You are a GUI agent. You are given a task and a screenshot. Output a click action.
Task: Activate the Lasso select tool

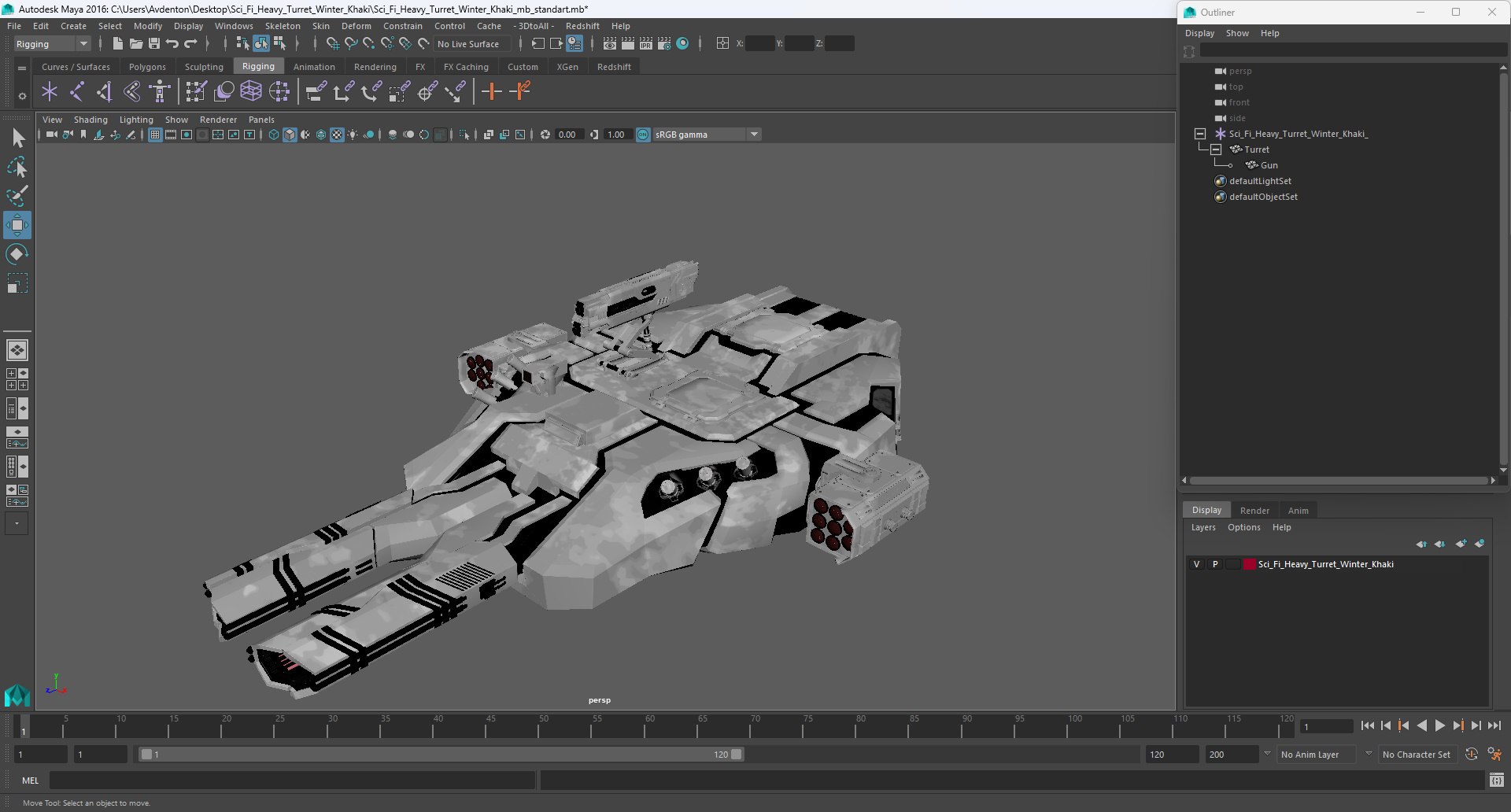coord(17,167)
